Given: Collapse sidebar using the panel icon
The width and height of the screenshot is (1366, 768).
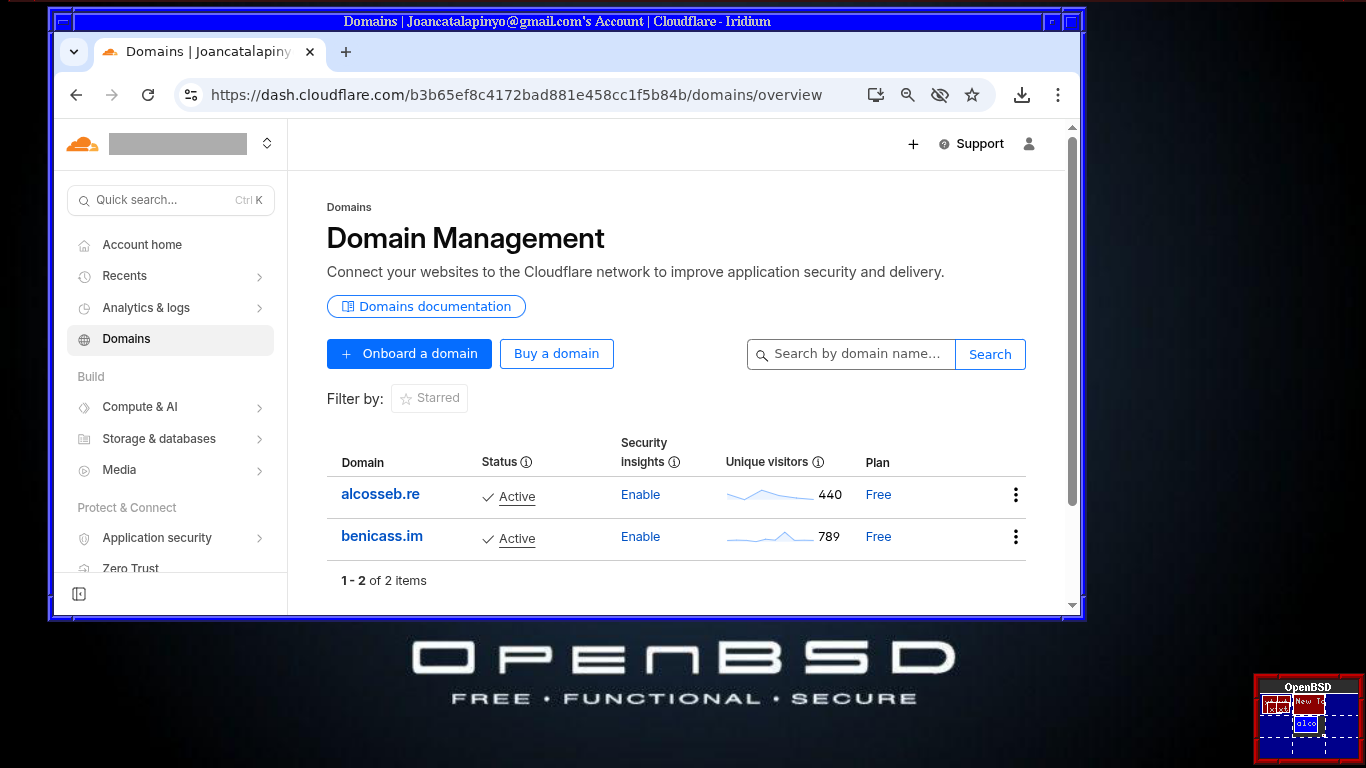Looking at the screenshot, I should tap(79, 594).
